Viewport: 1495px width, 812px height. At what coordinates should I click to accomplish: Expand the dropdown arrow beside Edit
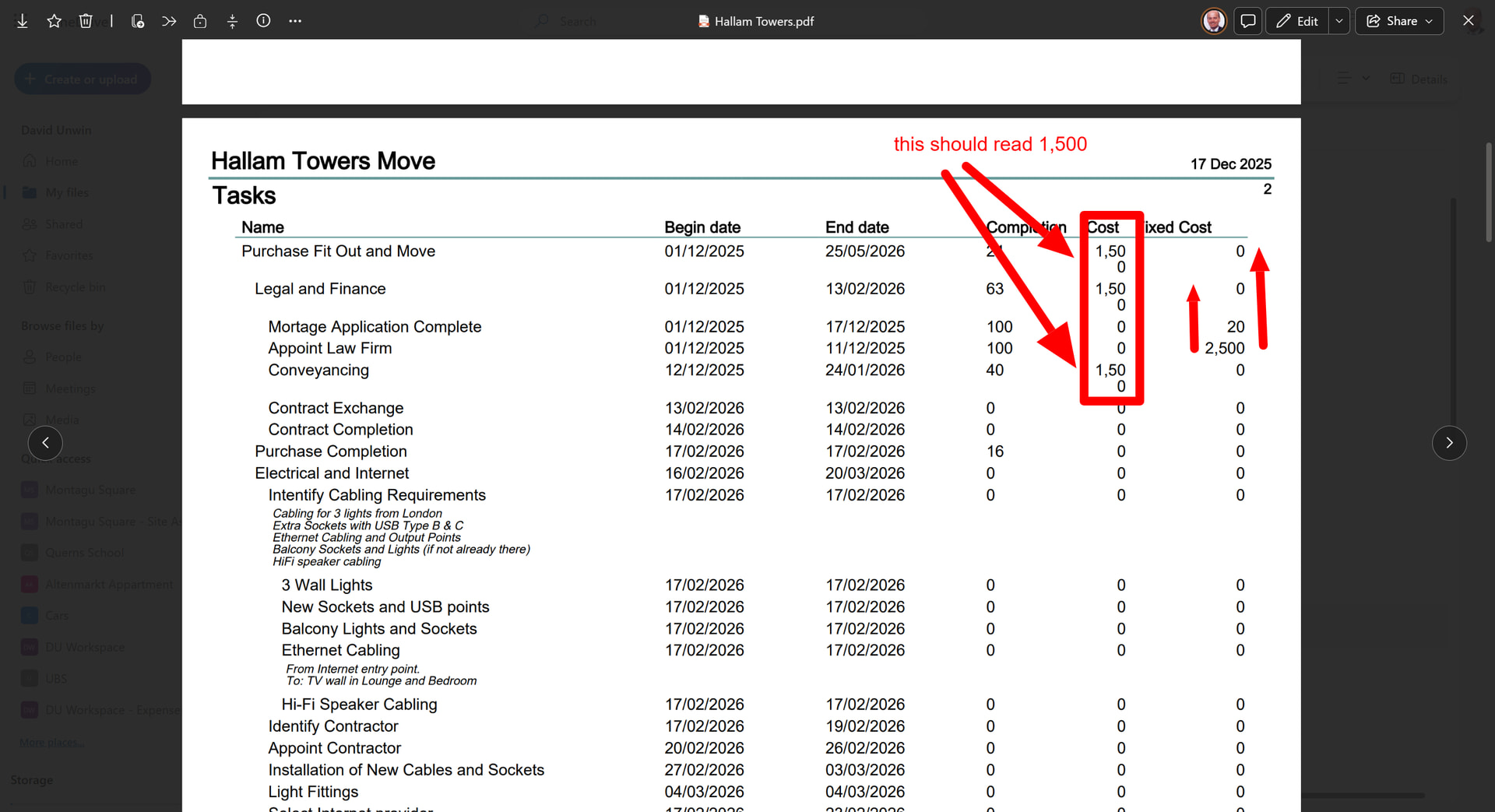pyautogui.click(x=1339, y=21)
